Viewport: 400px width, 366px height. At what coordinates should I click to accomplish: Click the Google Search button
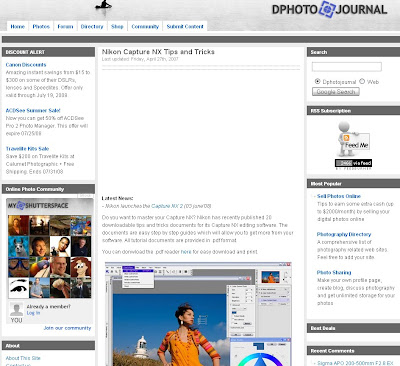pyautogui.click(x=336, y=92)
